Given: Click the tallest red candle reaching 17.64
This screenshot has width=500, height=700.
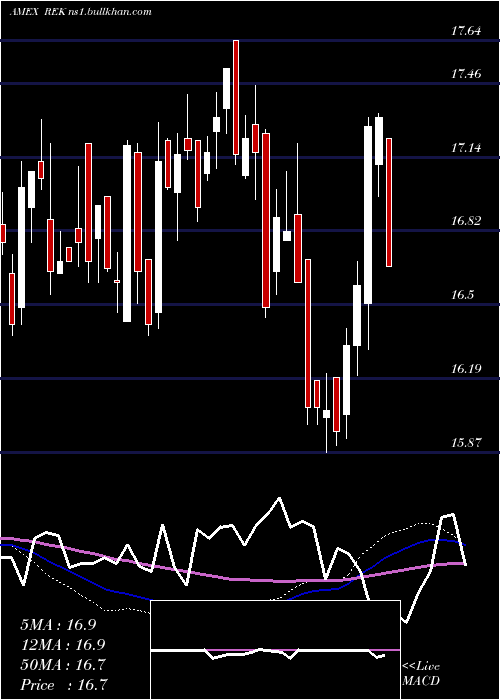Looking at the screenshot, I should click(236, 97).
